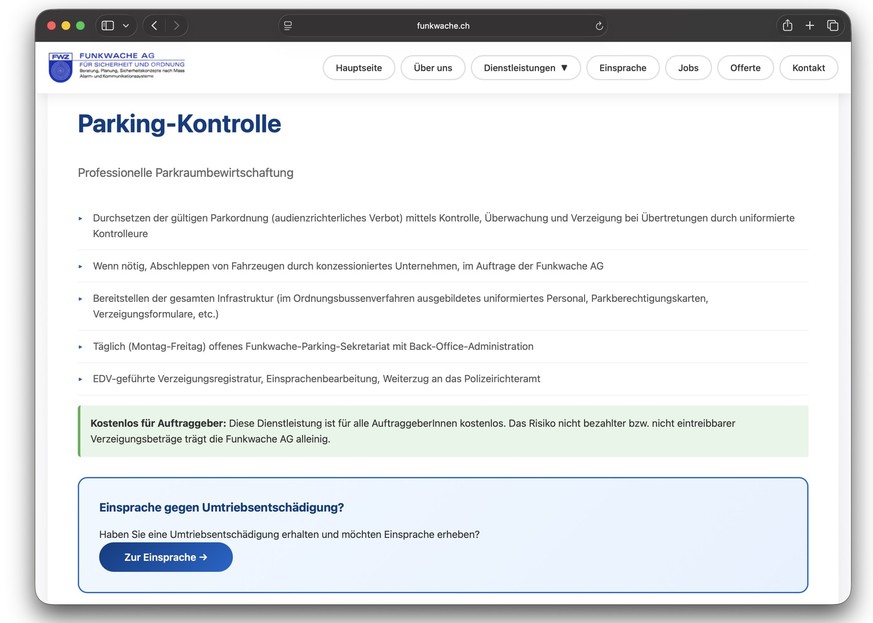The image size is (873, 623).
Task: Open the Offerte nav item
Action: point(745,68)
